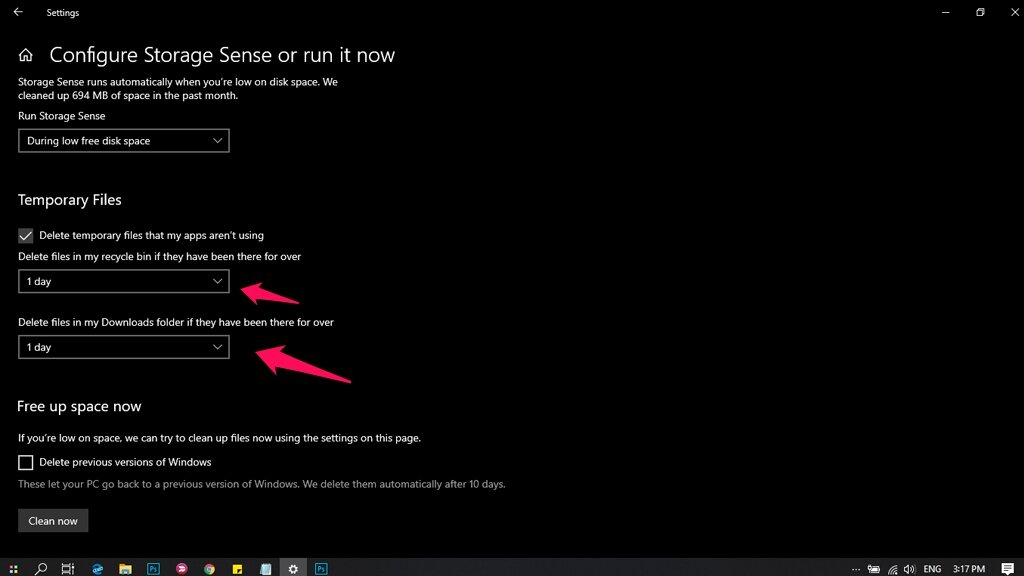Click the Free up space now heading
The image size is (1024, 576).
[x=79, y=406]
